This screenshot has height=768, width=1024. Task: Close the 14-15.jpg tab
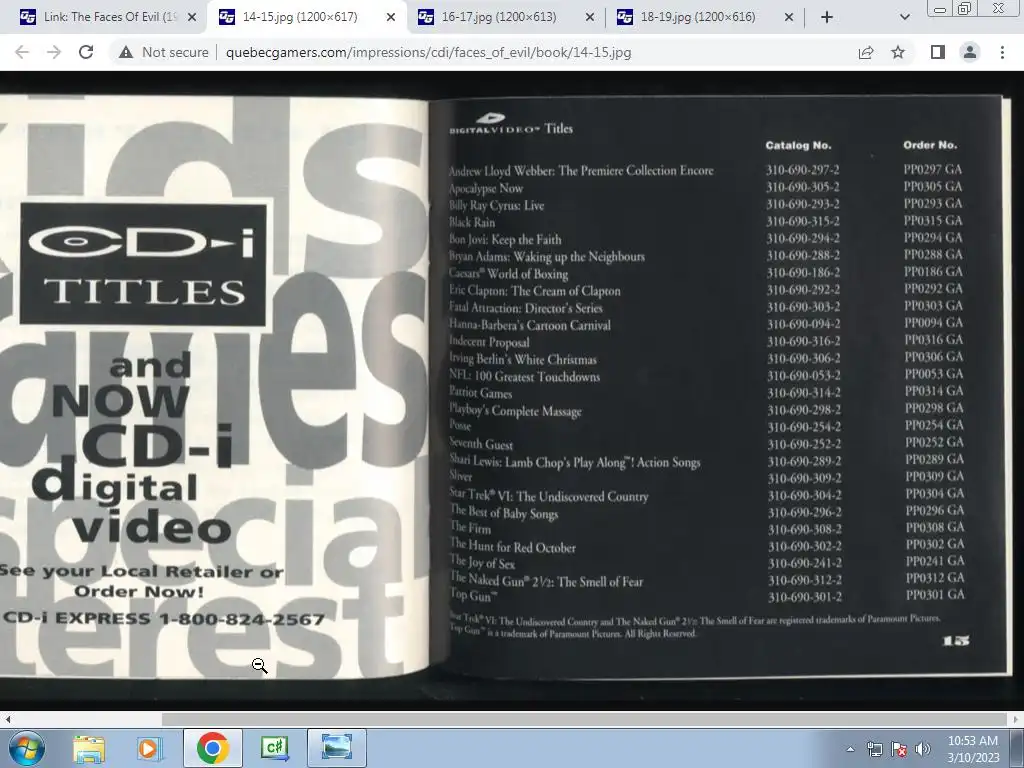[391, 18]
